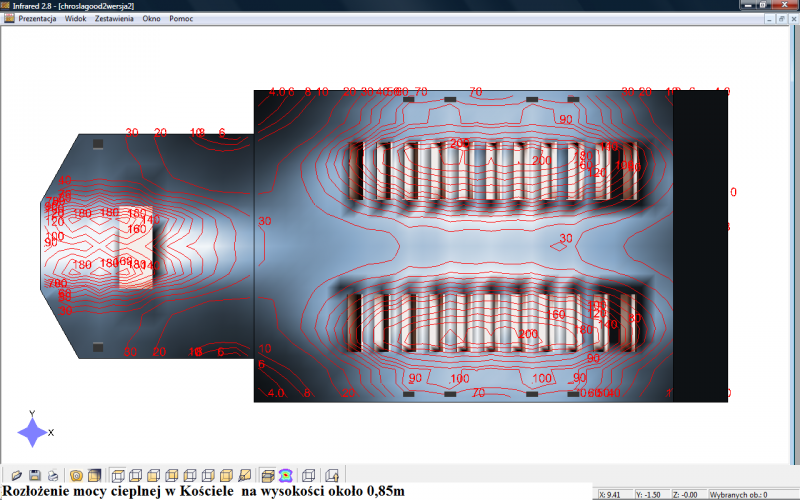Select the seventh solid cube view icon
800x500 pixels.
click(227, 476)
